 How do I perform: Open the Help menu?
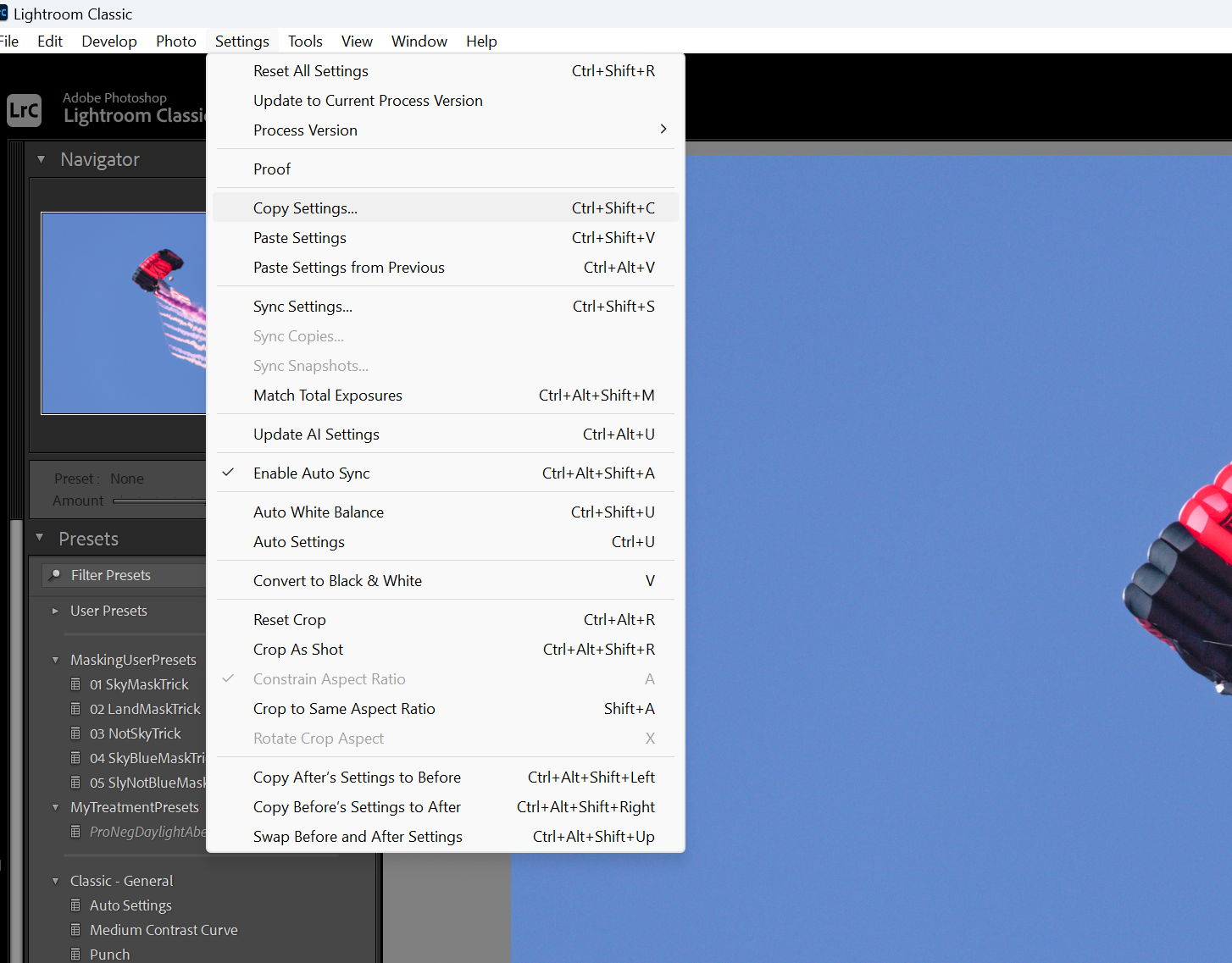click(480, 41)
